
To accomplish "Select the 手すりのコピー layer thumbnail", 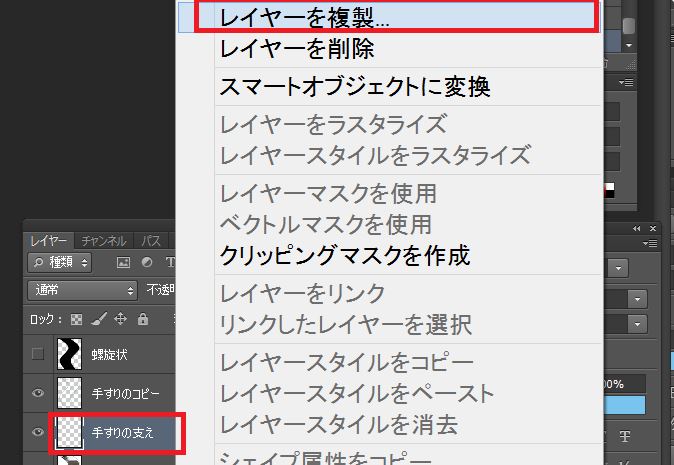I will 69,393.
